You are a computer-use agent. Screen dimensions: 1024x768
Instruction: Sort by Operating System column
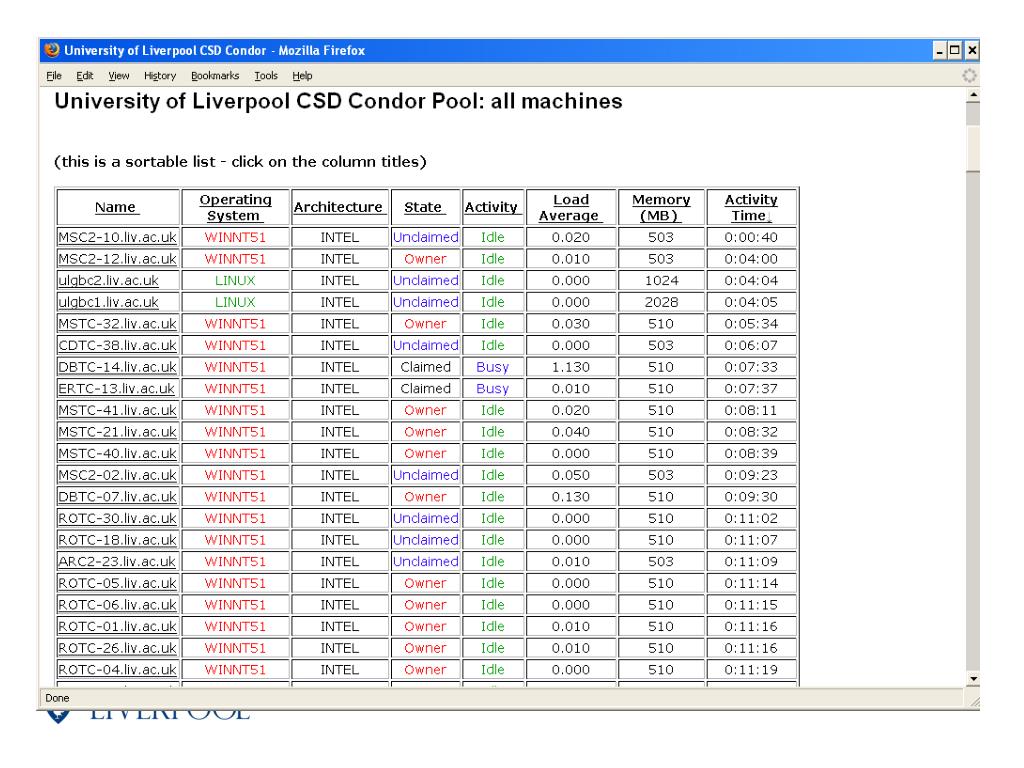point(235,208)
